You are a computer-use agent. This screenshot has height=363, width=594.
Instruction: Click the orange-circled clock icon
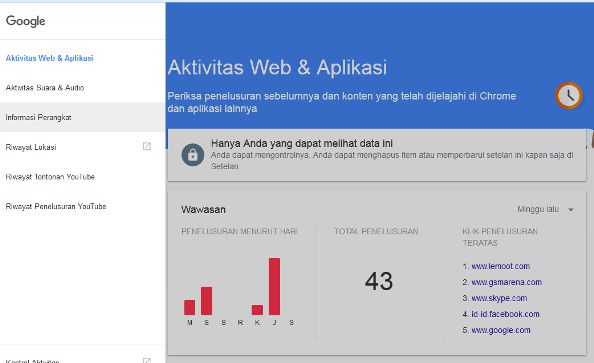click(x=569, y=96)
